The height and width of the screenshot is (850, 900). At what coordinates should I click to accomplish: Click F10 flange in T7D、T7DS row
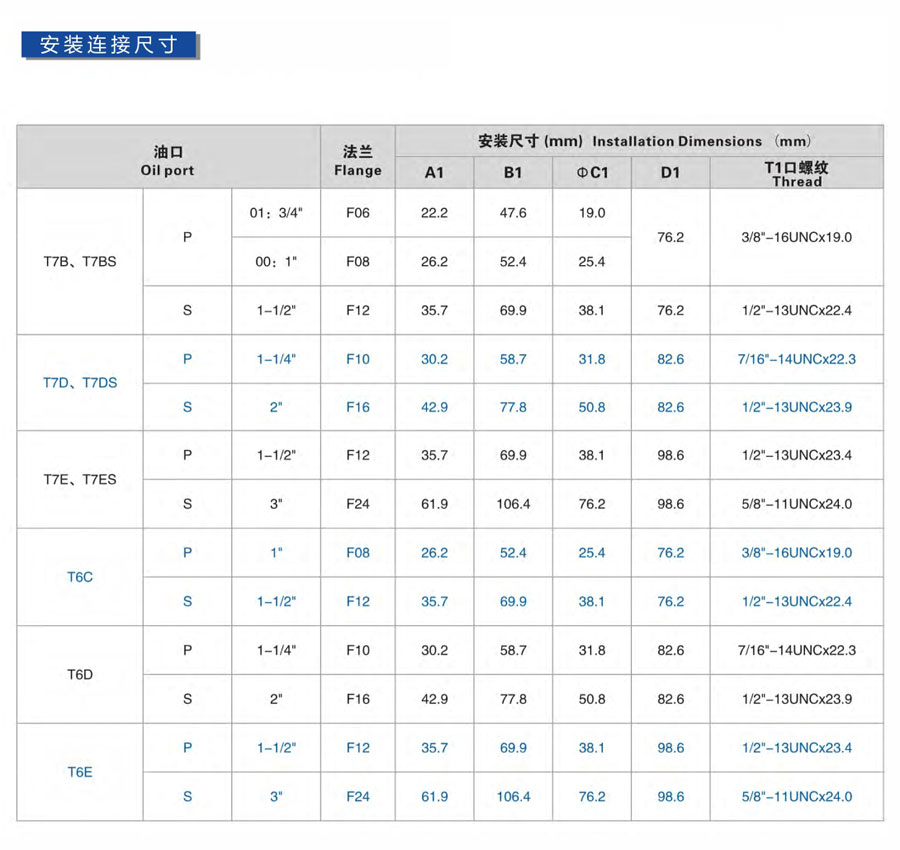tap(358, 359)
